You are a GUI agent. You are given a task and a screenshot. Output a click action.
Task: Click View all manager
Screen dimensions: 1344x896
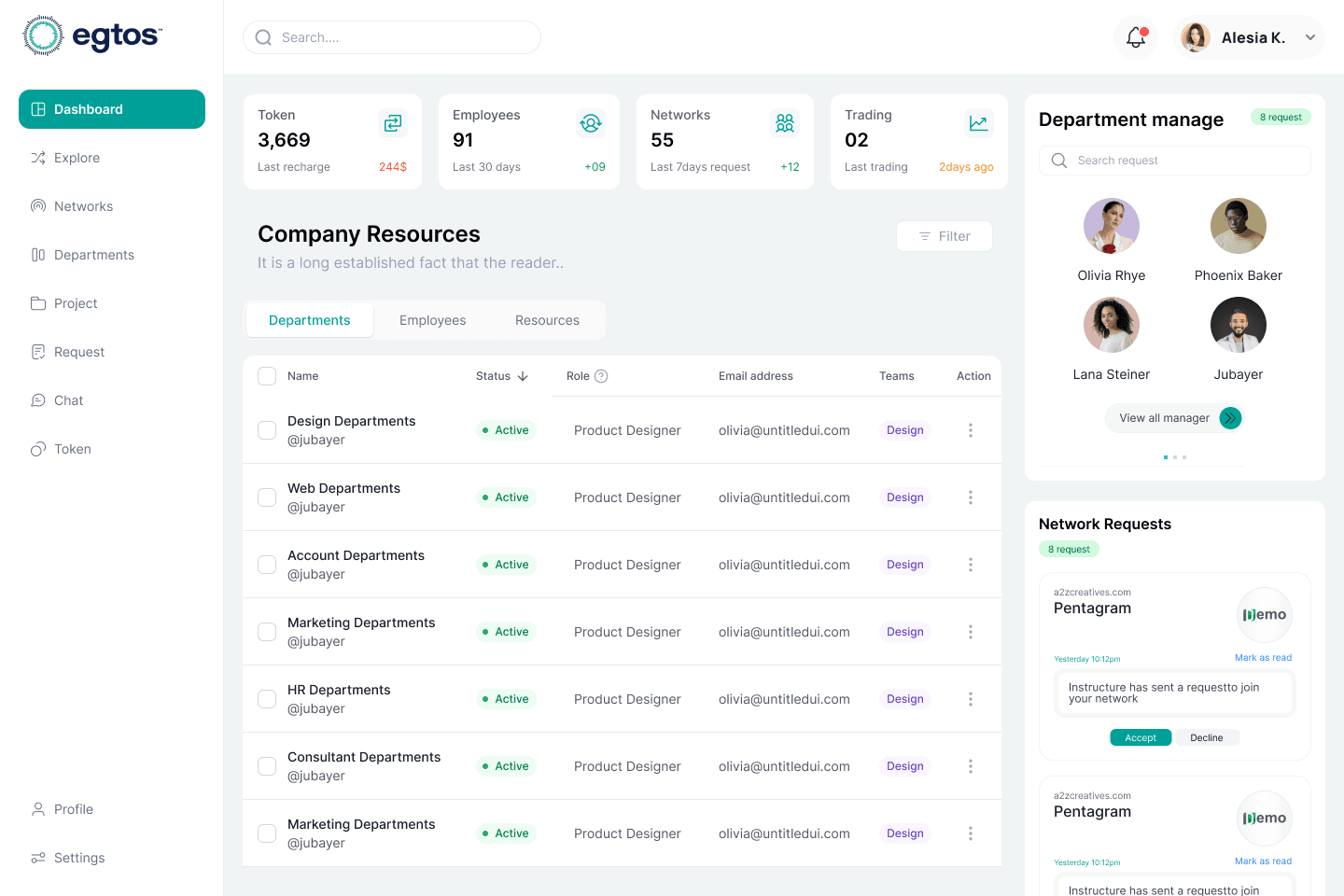click(1165, 418)
